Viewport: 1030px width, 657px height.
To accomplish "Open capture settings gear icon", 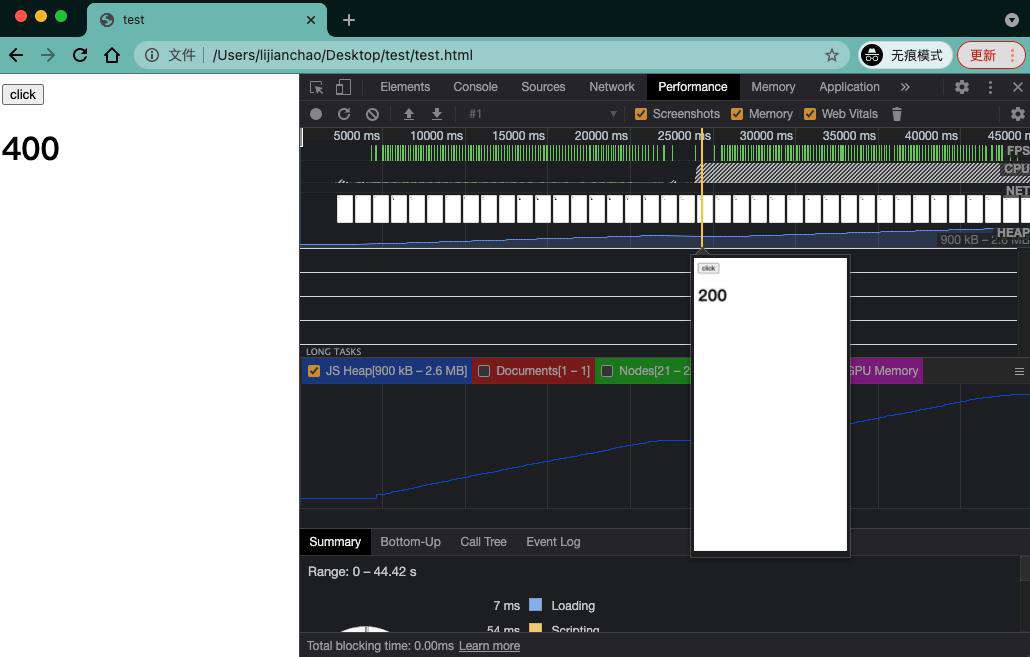I will pos(1018,114).
